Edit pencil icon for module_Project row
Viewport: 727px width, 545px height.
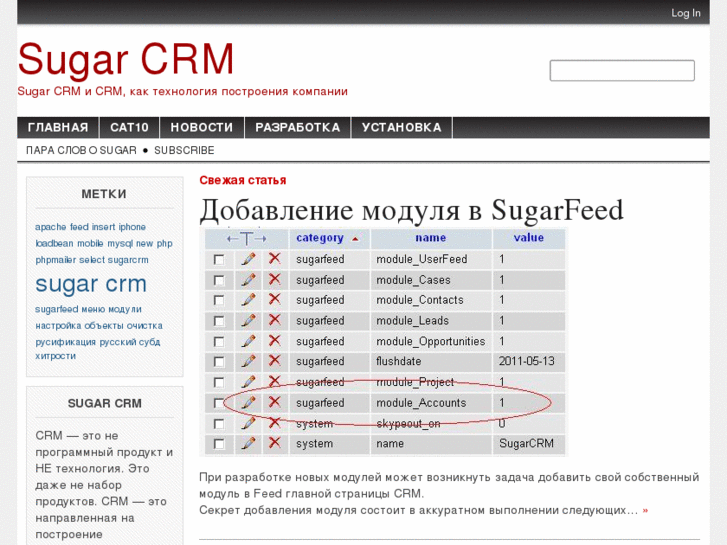[249, 382]
